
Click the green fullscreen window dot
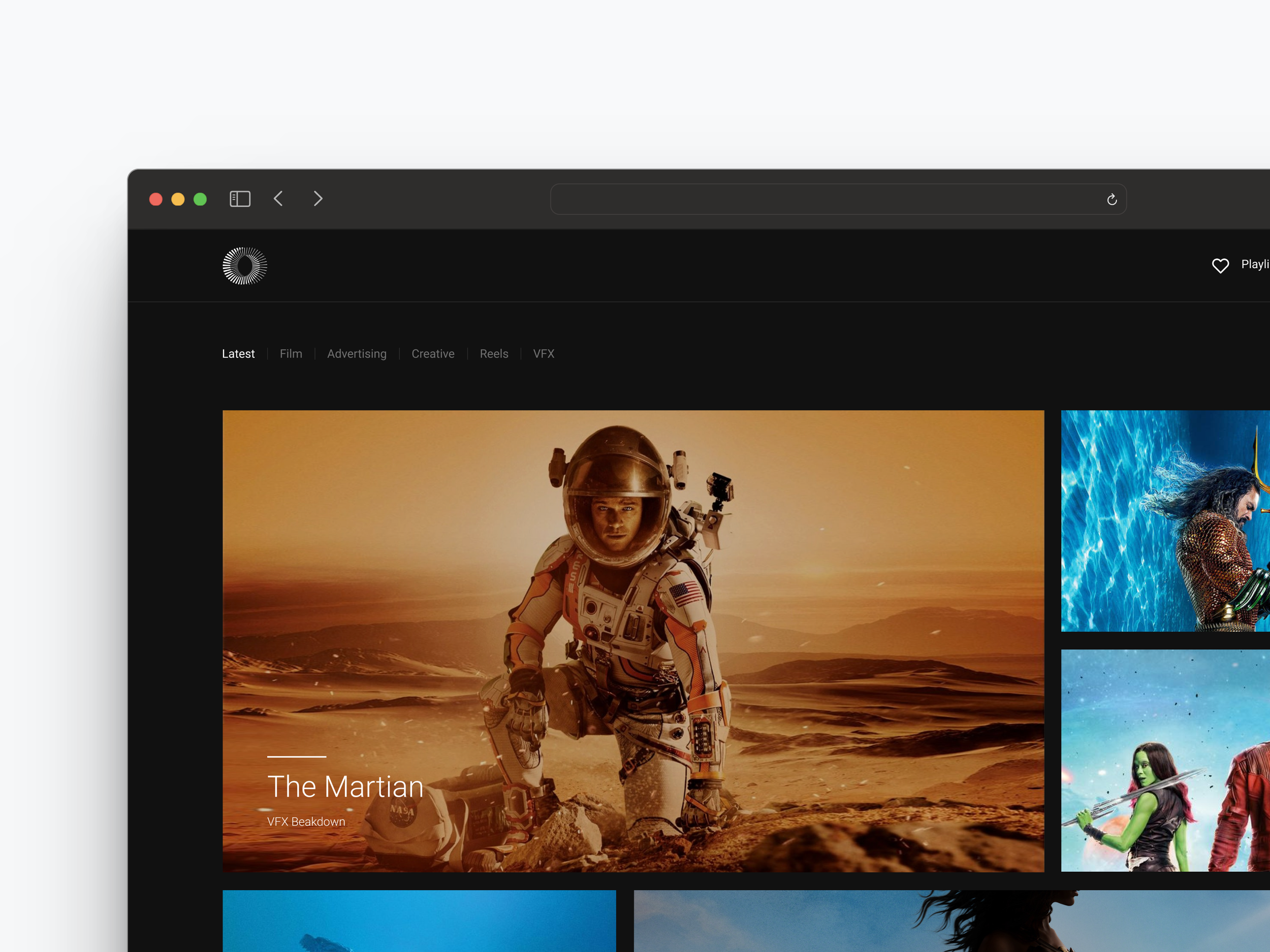200,199
